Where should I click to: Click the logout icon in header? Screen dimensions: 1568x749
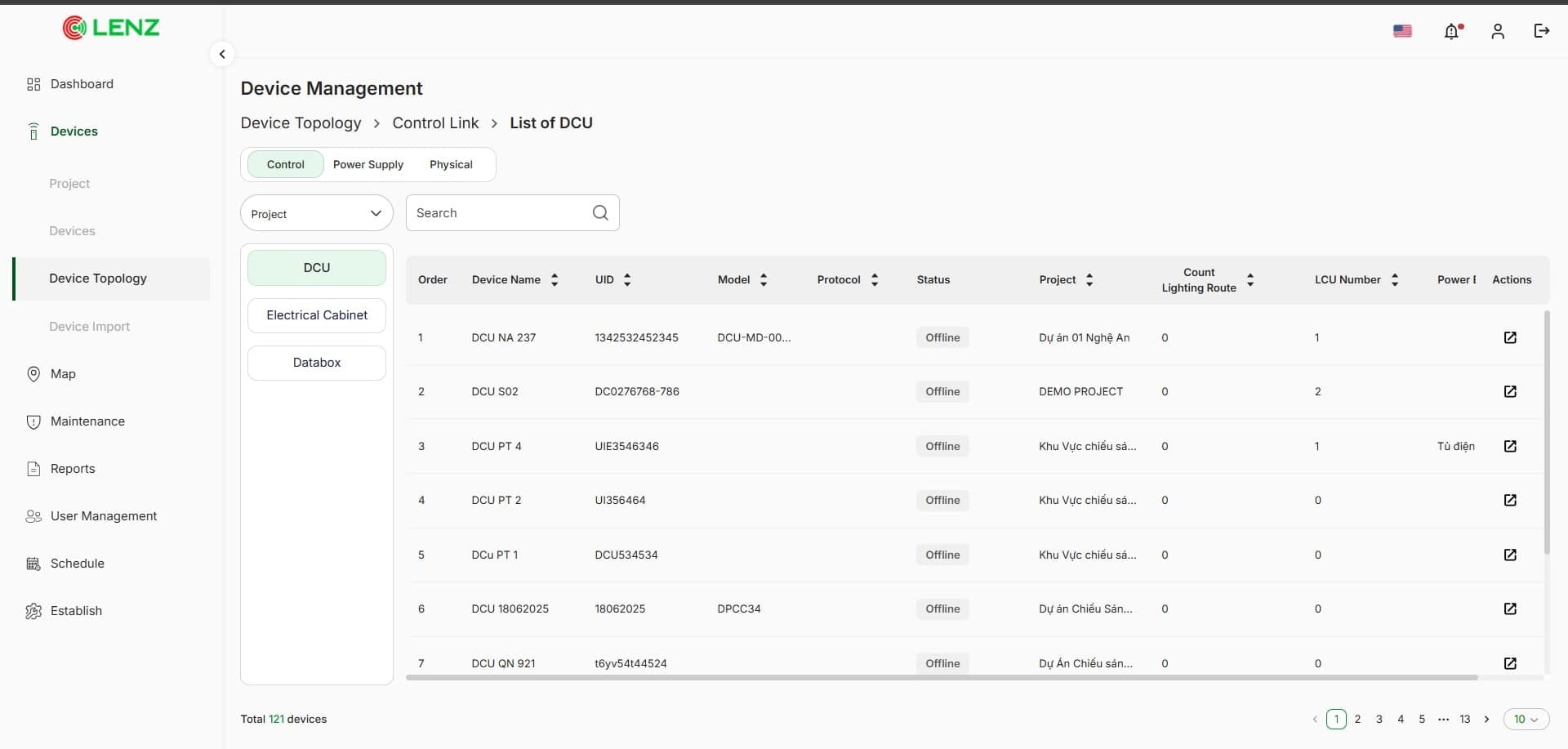(1541, 31)
